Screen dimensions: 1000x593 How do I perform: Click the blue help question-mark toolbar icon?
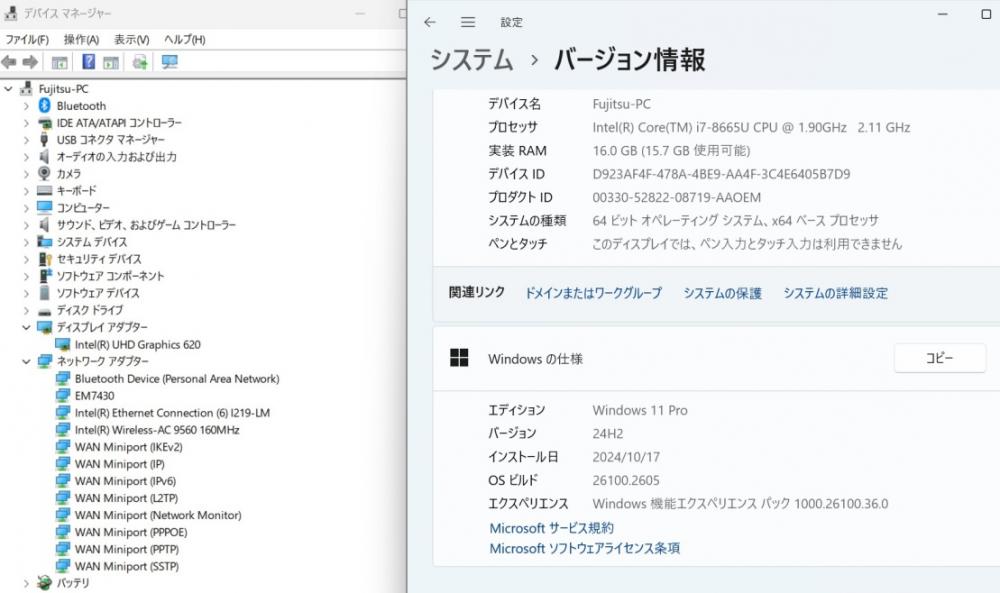89,62
